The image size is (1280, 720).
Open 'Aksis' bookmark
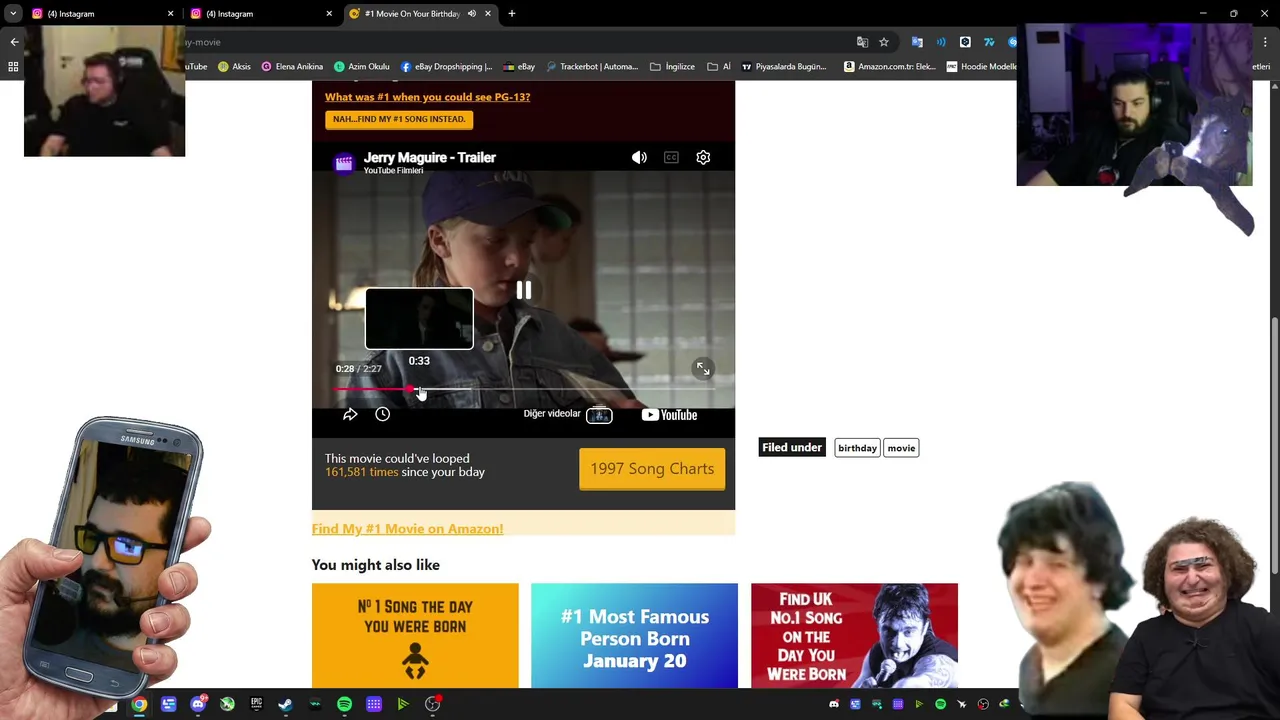[235, 67]
